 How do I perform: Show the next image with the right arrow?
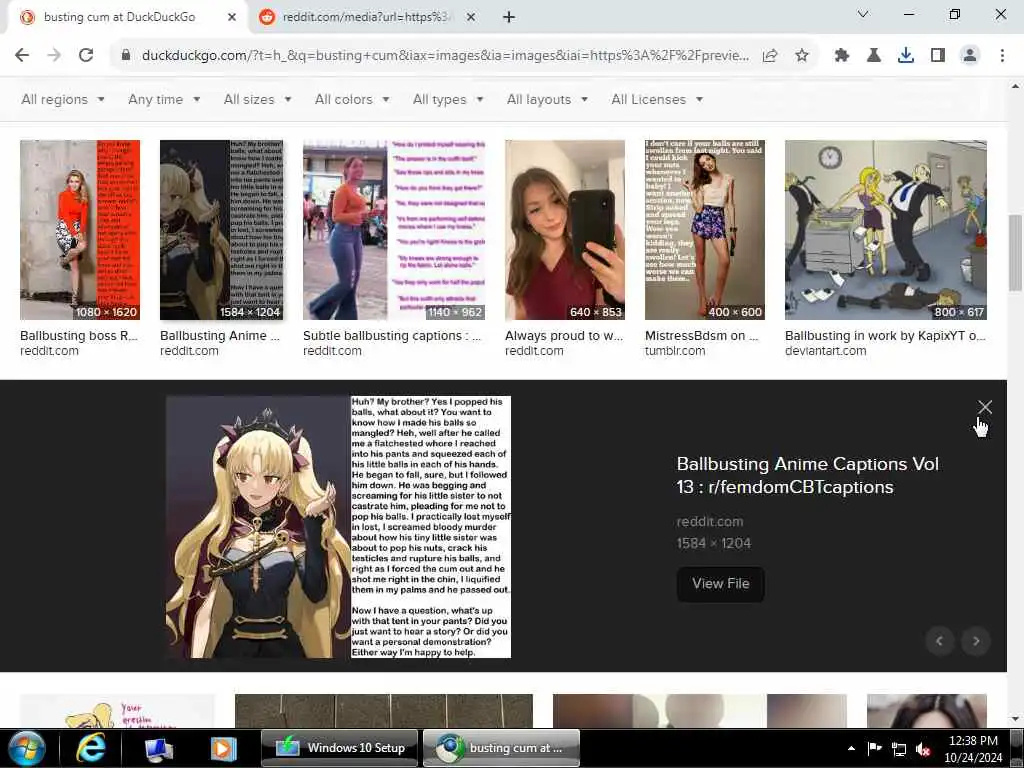976,641
